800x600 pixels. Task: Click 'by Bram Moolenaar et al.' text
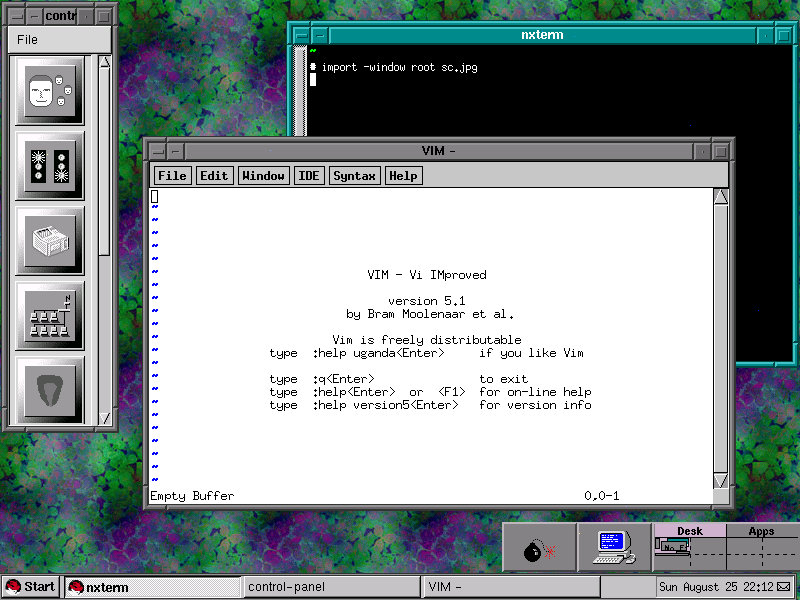pos(430,314)
